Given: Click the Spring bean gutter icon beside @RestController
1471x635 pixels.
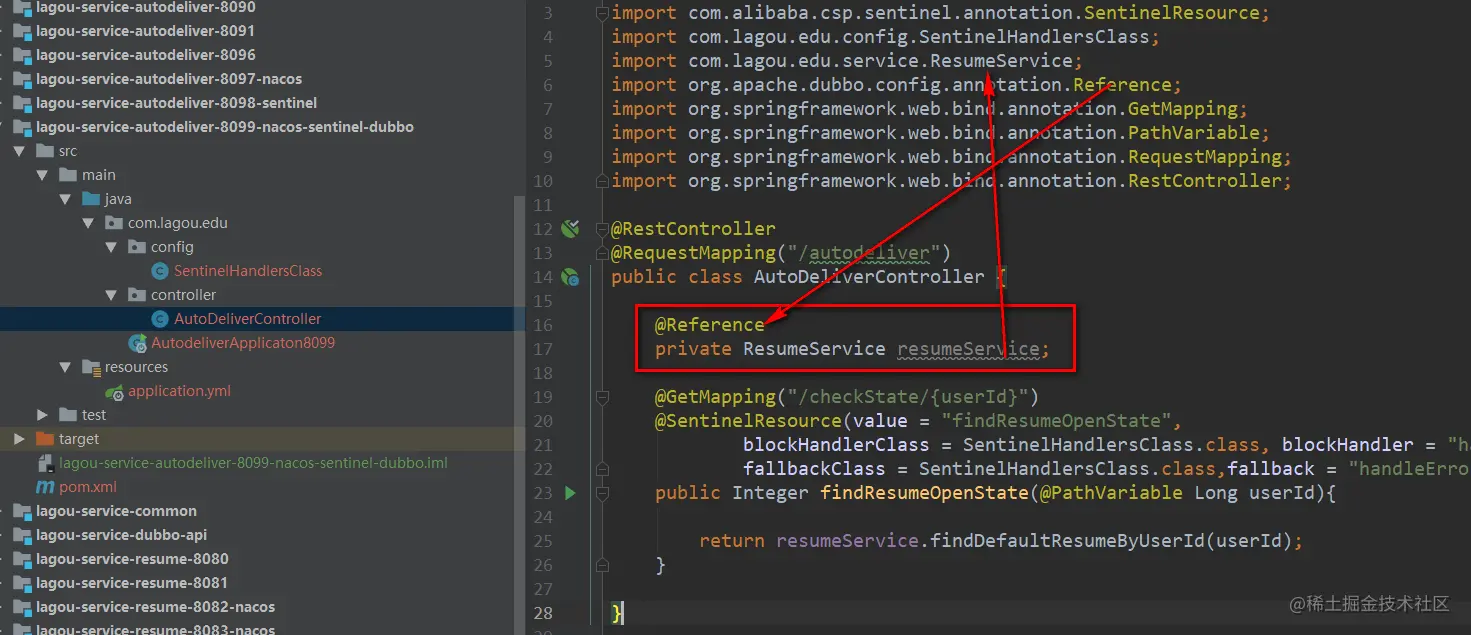Looking at the screenshot, I should click(x=571, y=229).
